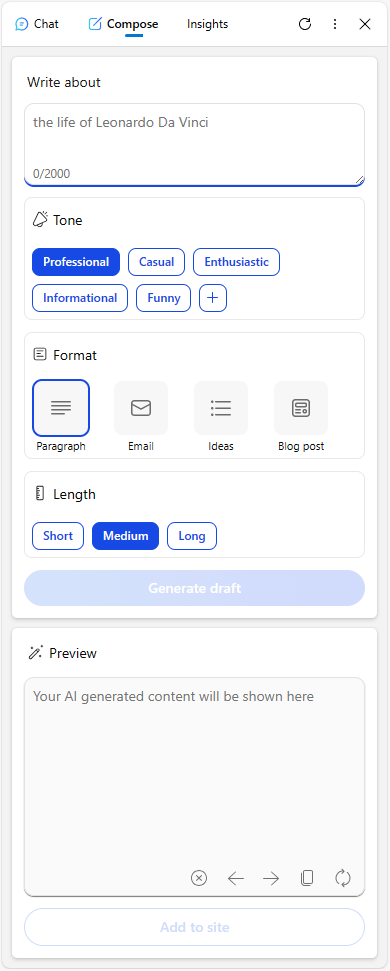Copy the preview content with copy icon

[307, 878]
